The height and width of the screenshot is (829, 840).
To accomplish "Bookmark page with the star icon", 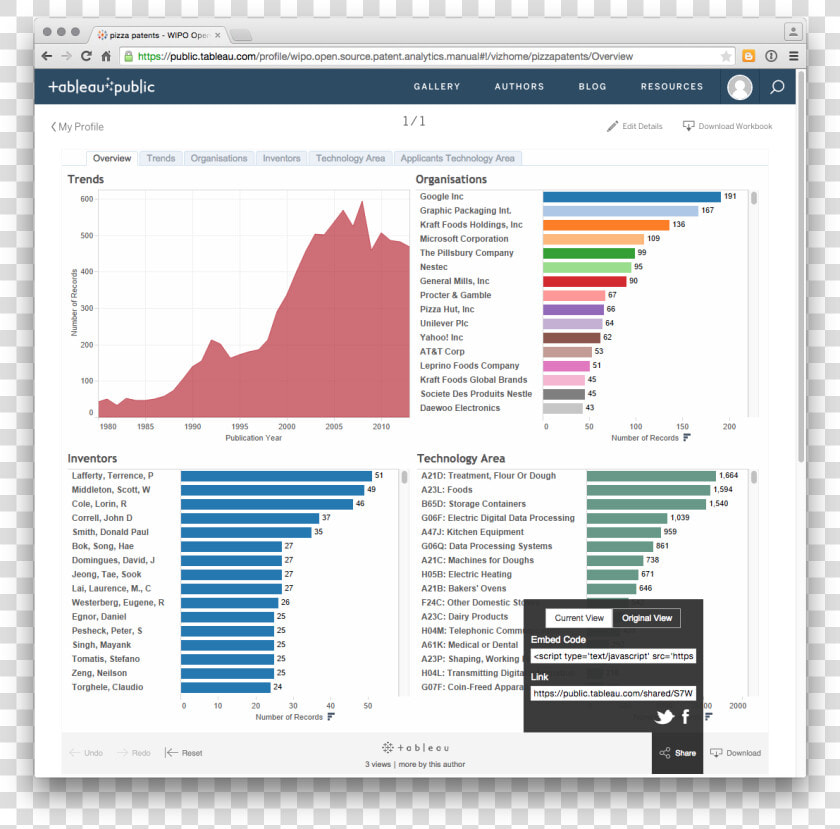I will tap(726, 56).
